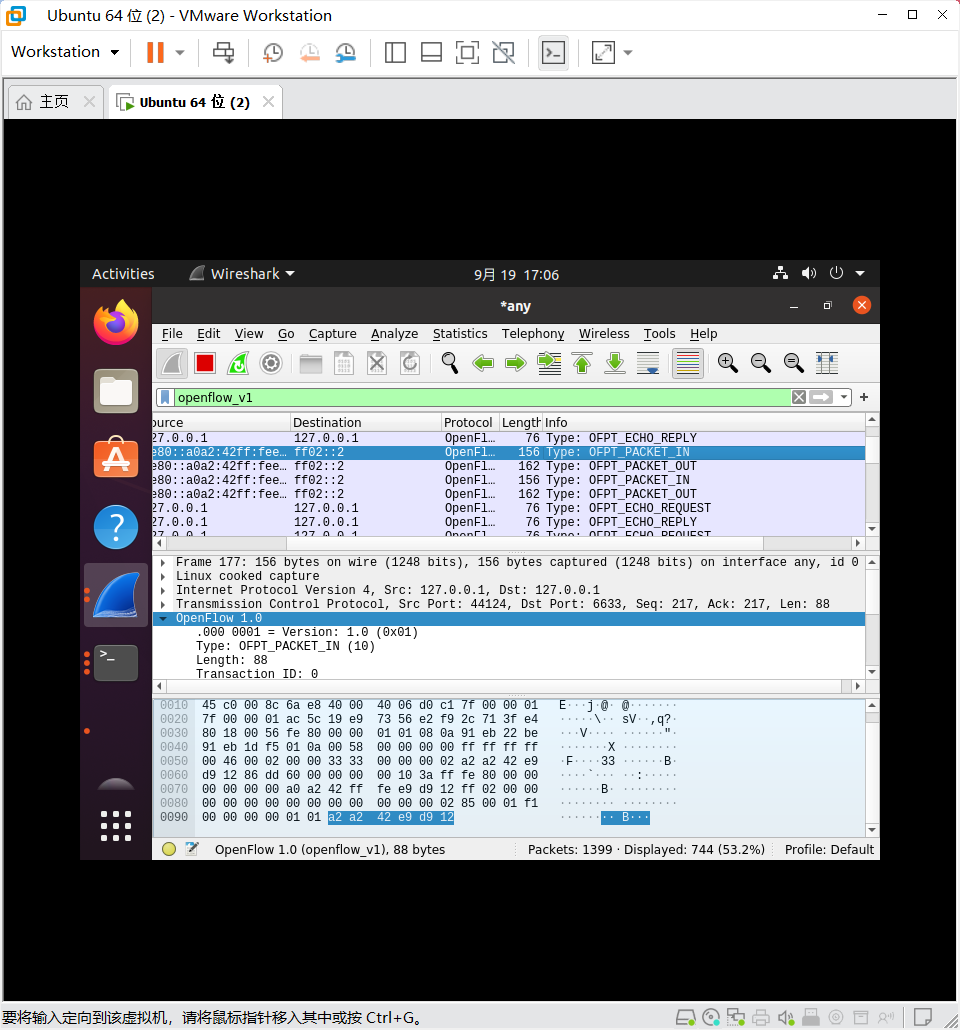Open a capture file folder icon
This screenshot has width=960, height=1030.
pyautogui.click(x=311, y=363)
